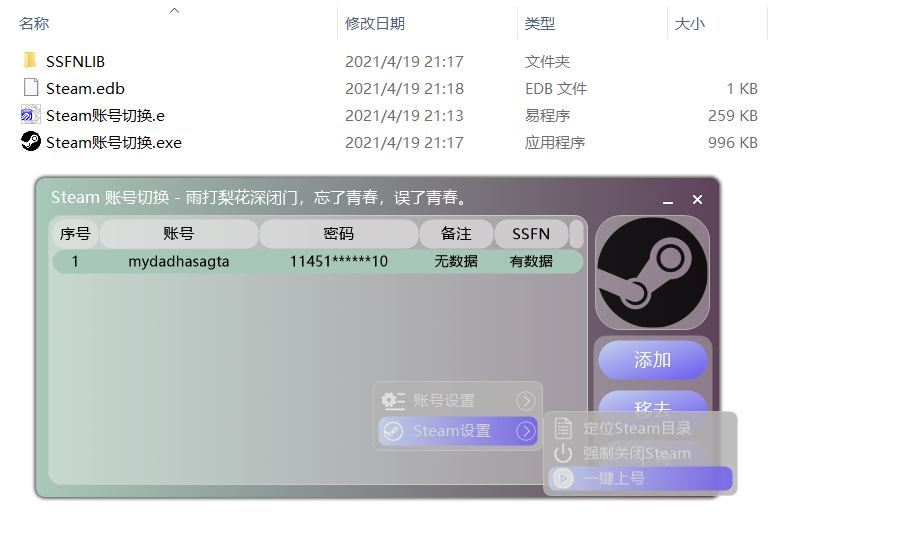The image size is (917, 559).
Task: Select the Steam账号切换.e file name
Action: [x=105, y=116]
